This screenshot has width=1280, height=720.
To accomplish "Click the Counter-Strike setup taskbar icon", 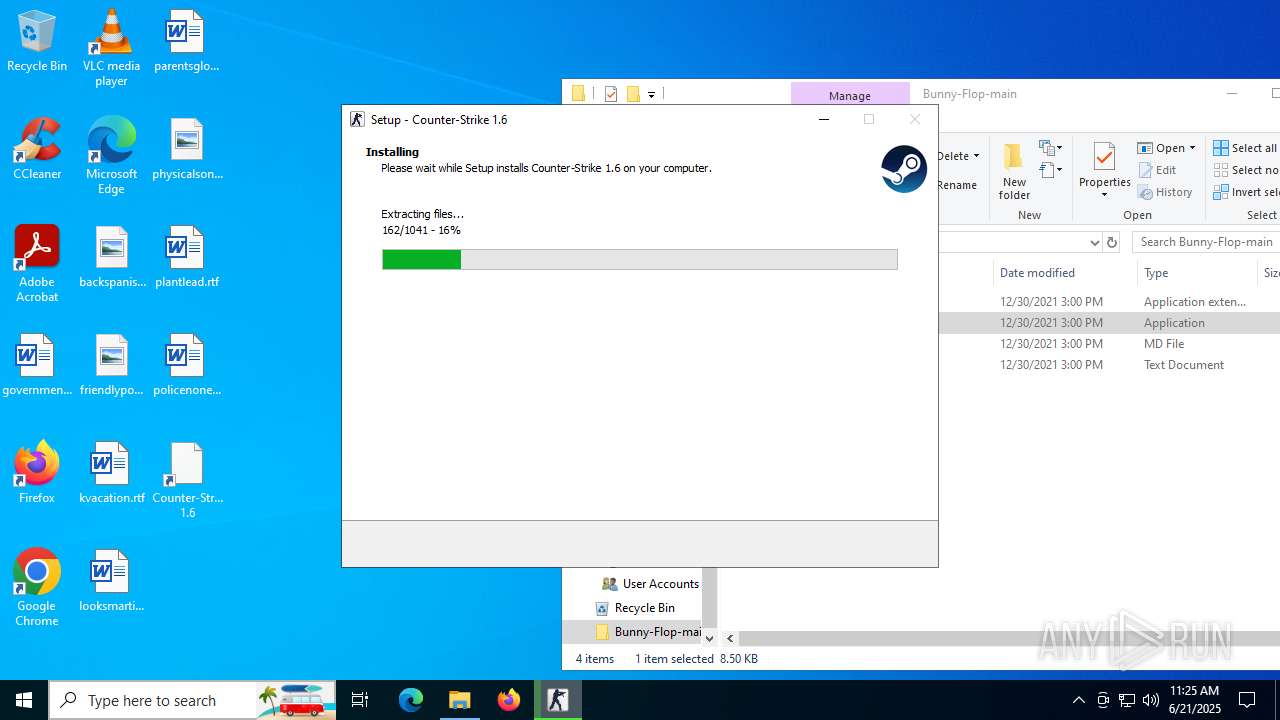I will [x=558, y=700].
